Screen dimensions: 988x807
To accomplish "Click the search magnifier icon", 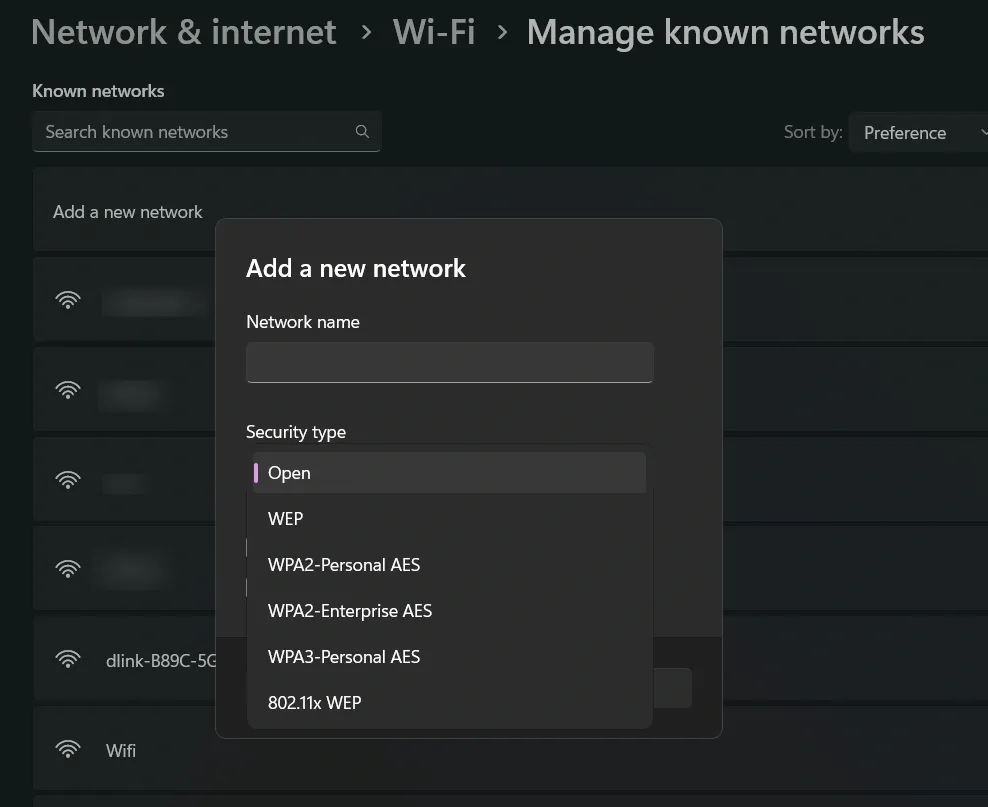I will click(x=362, y=132).
